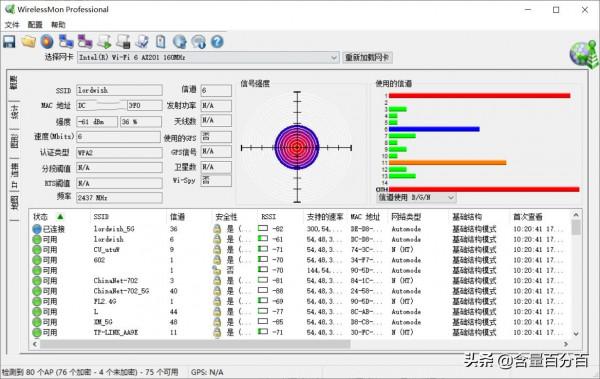The image size is (600, 379).
Task: Select the ChinaNet-702_5G network row
Action: (x=300, y=291)
